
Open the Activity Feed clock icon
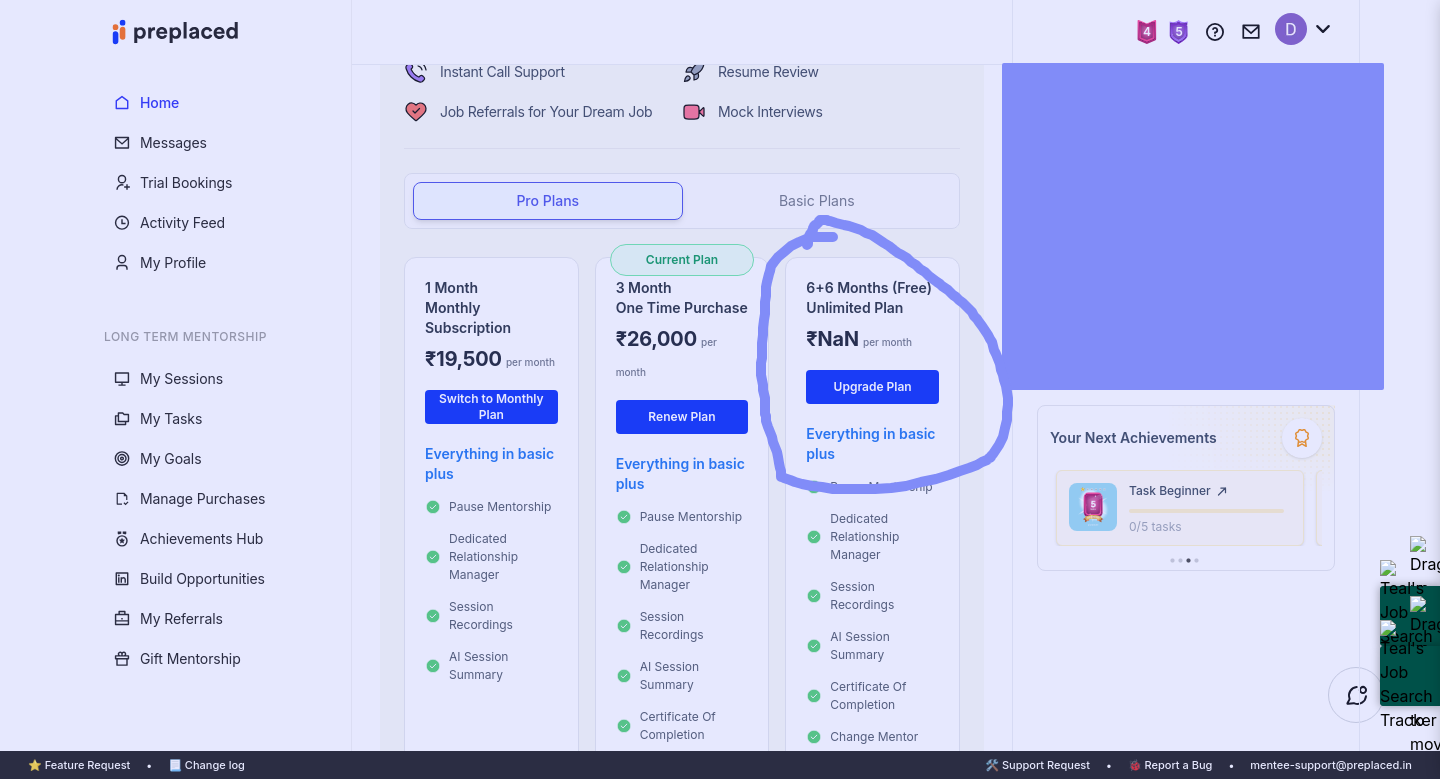[x=122, y=223]
